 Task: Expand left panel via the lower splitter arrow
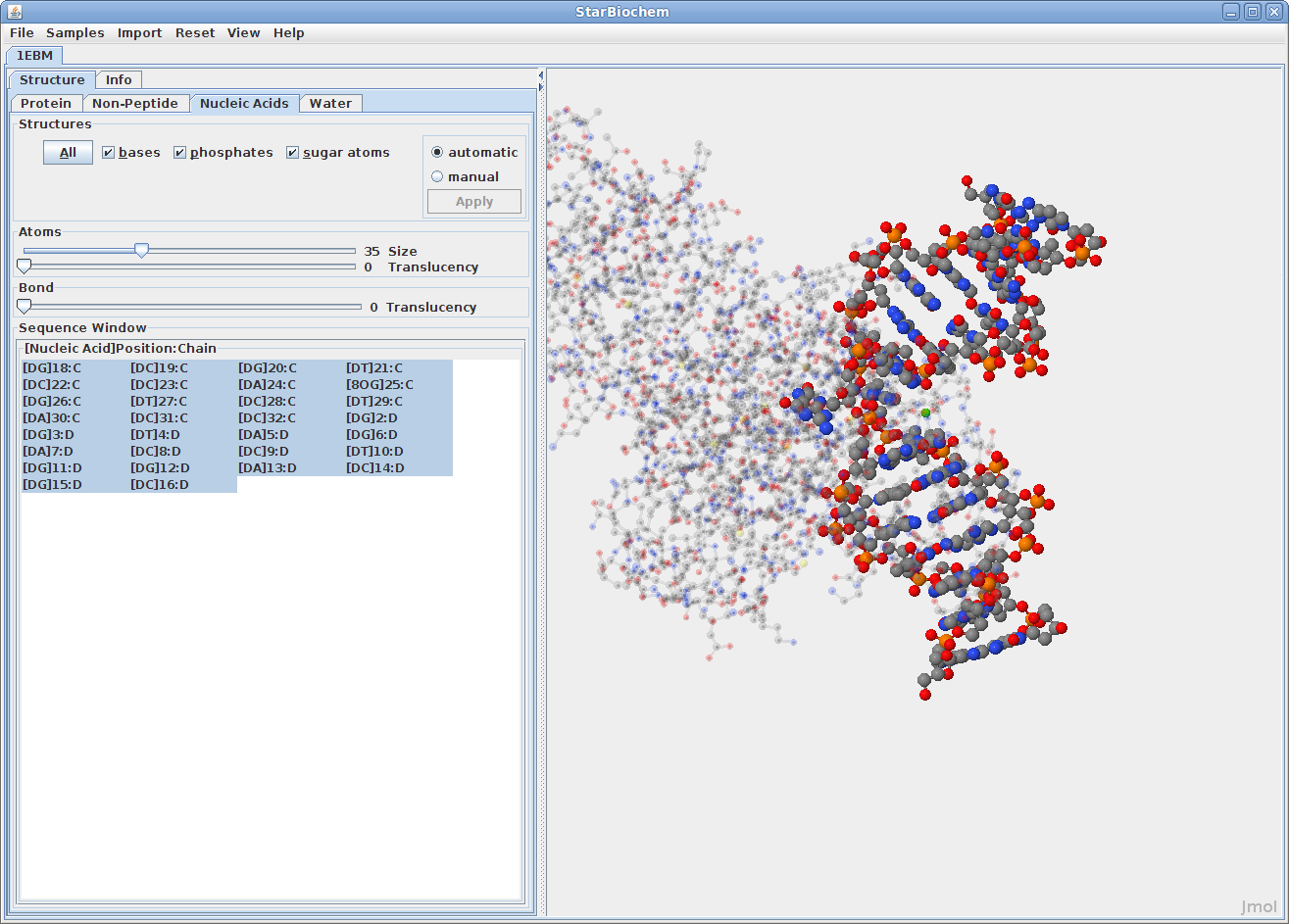[541, 87]
